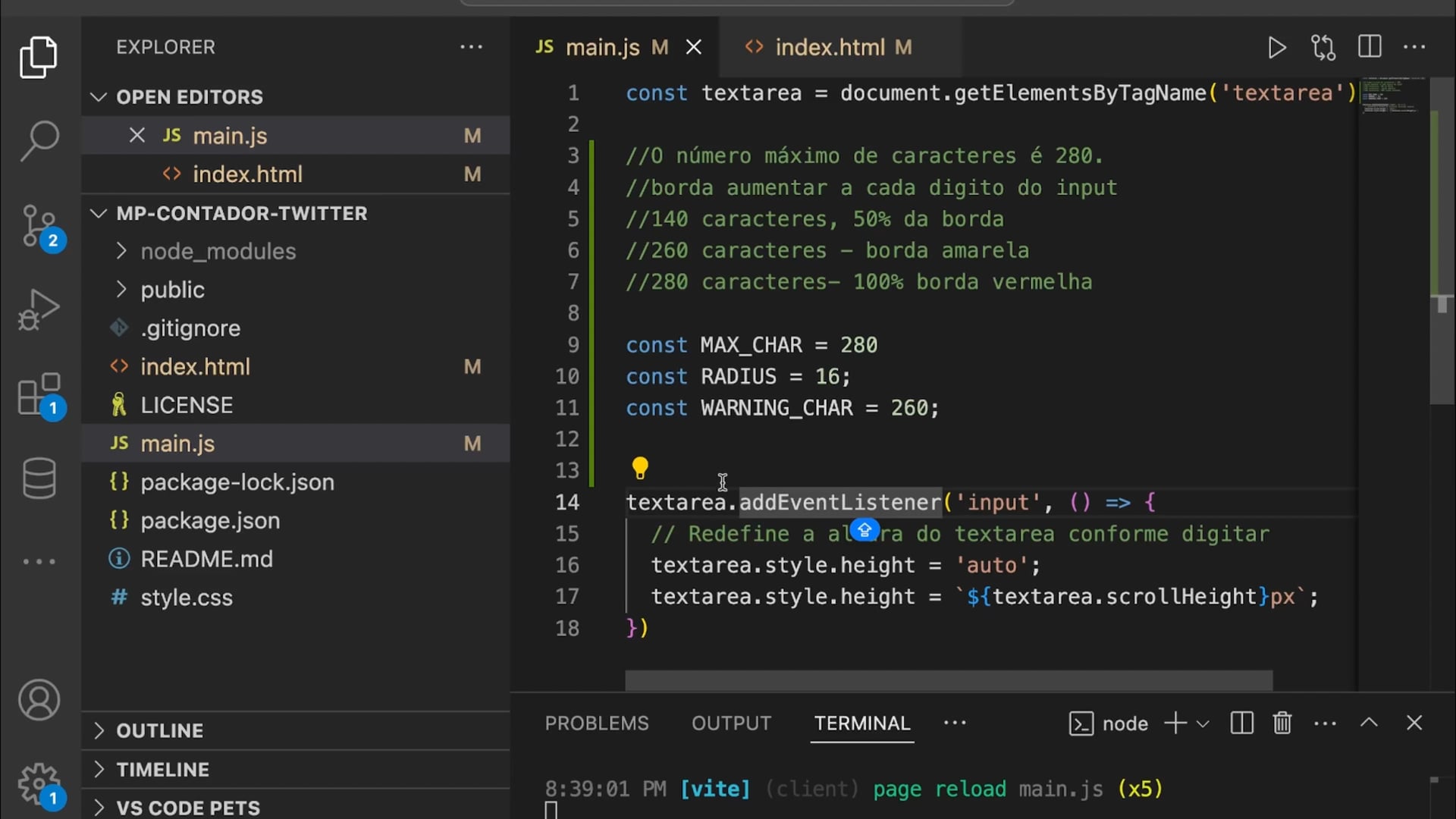Open style.css from the file tree
The height and width of the screenshot is (819, 1456).
pos(187,598)
